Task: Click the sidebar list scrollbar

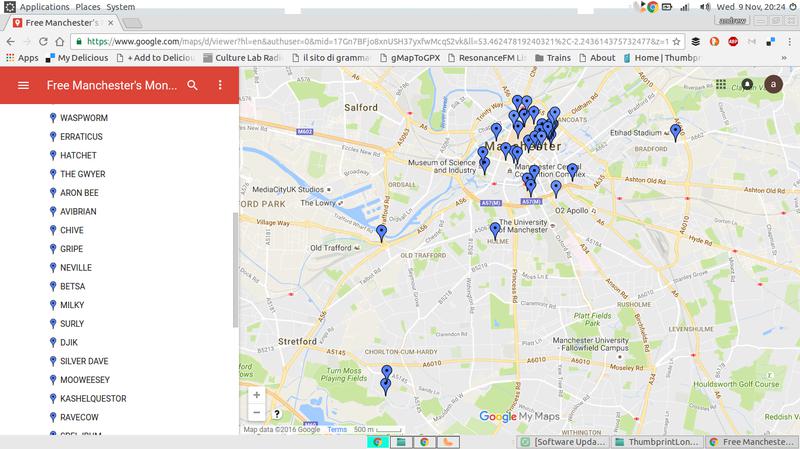Action: coord(235,269)
